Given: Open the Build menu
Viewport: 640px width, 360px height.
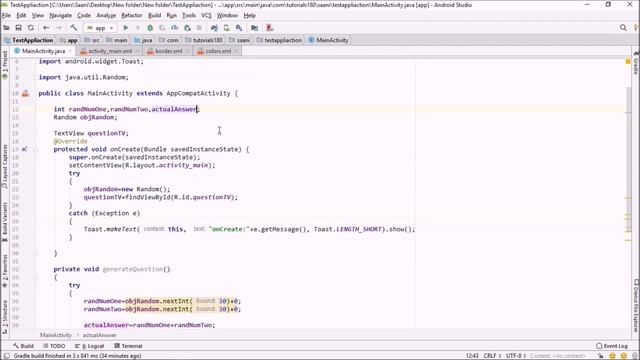Looking at the screenshot, I should (154, 16).
